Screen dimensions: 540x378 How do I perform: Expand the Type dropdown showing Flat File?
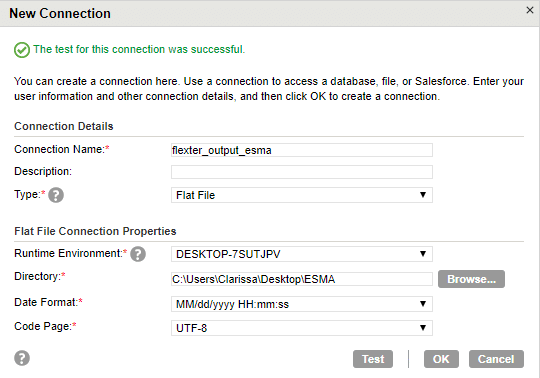(x=302, y=195)
